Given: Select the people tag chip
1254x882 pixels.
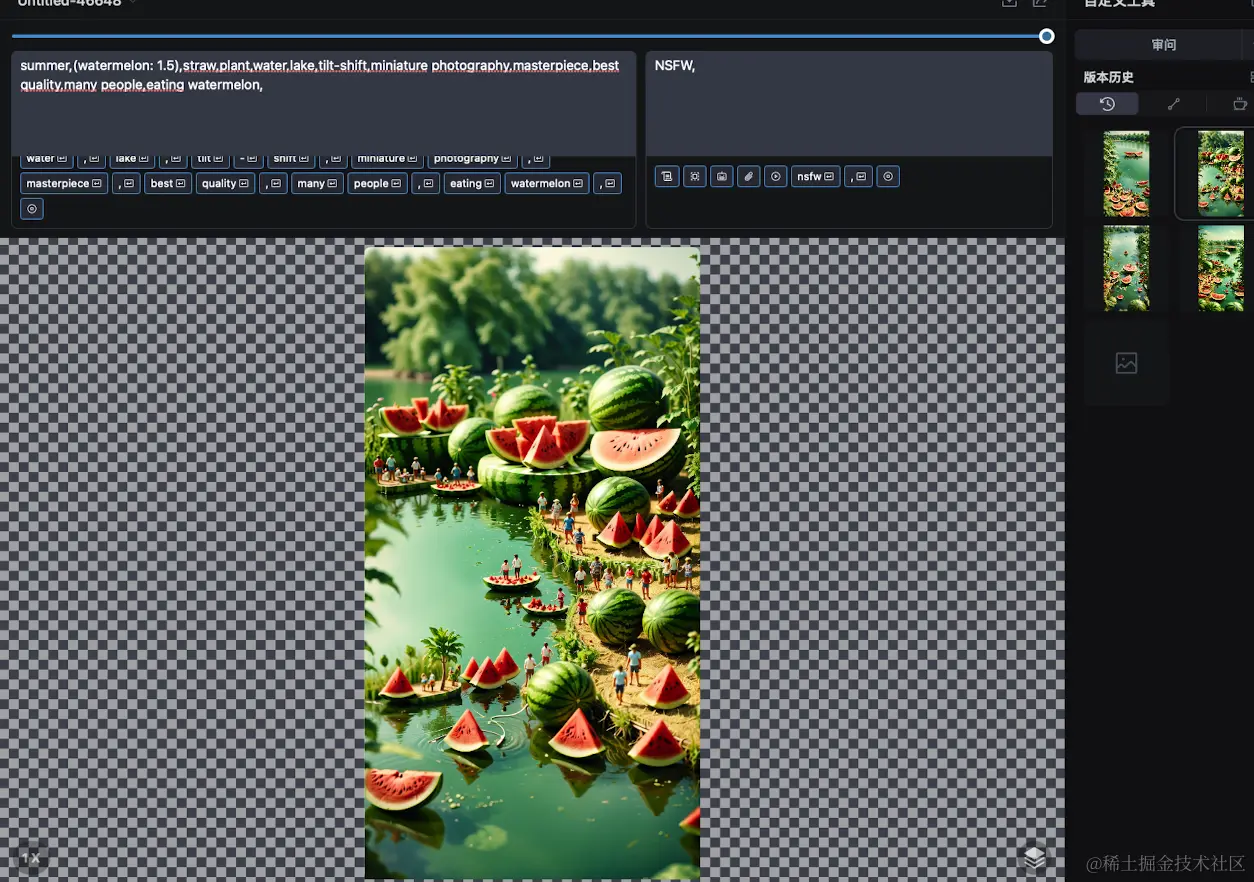Looking at the screenshot, I should [378, 184].
